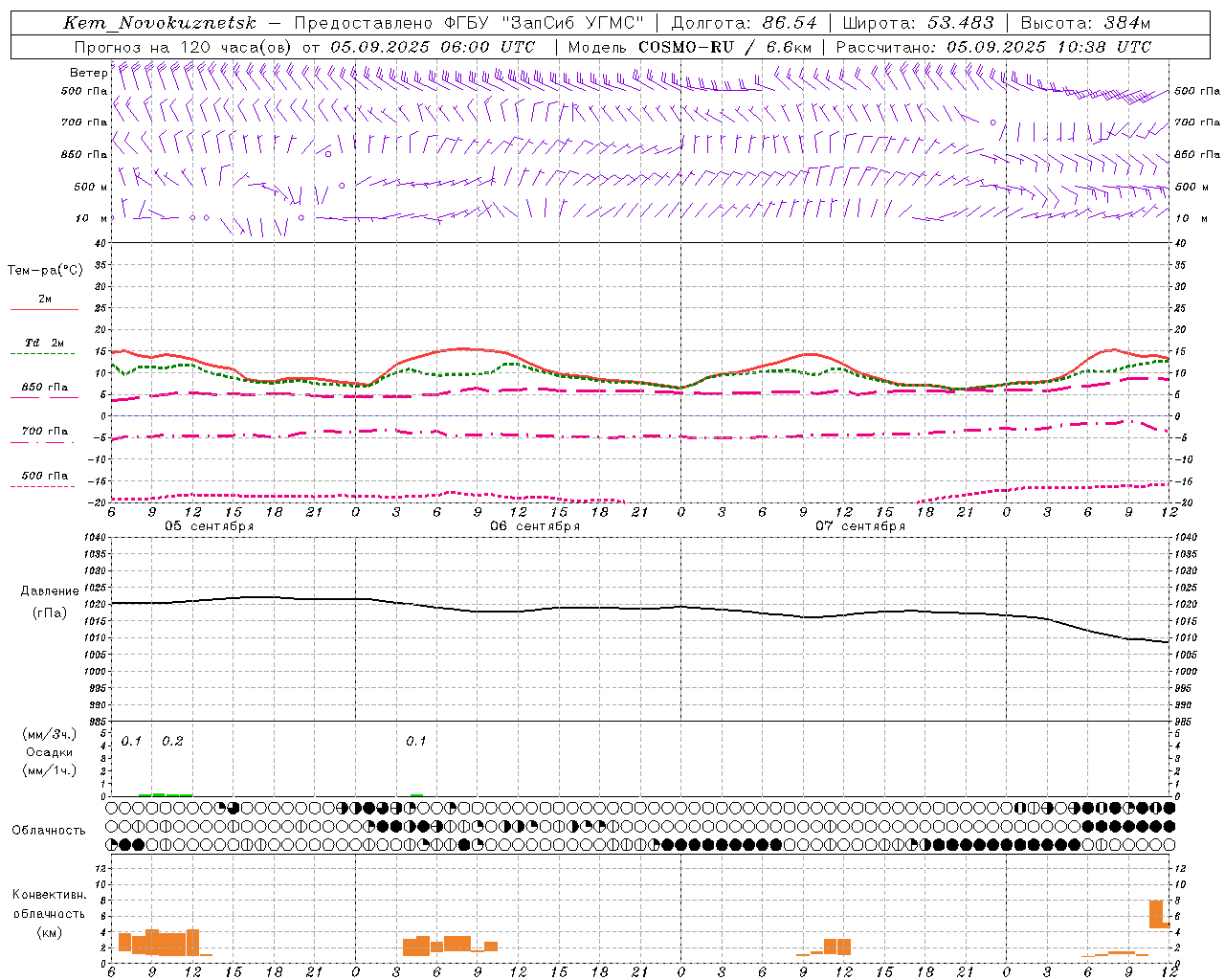Click the 'Ветер' wind panel label
The height and width of the screenshot is (980, 1225).
click(x=88, y=73)
